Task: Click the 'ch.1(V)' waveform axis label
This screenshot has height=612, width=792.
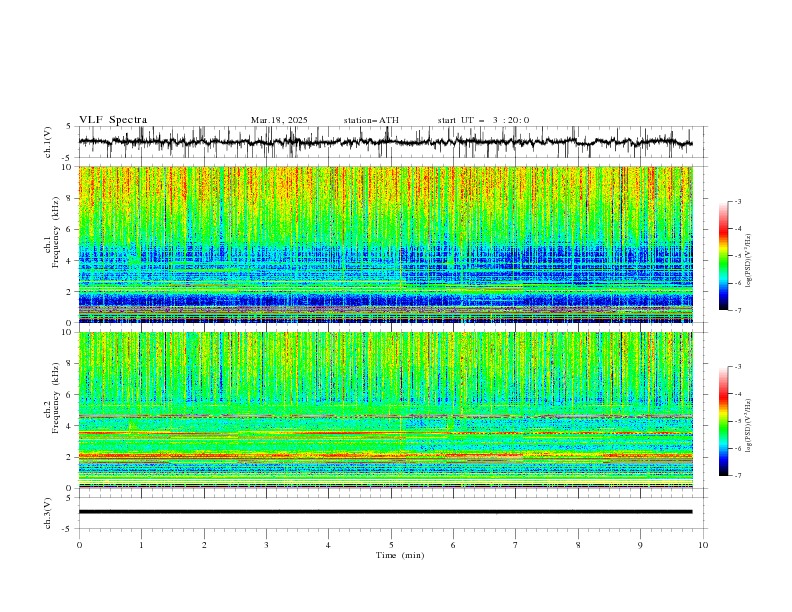Action: tap(48, 142)
